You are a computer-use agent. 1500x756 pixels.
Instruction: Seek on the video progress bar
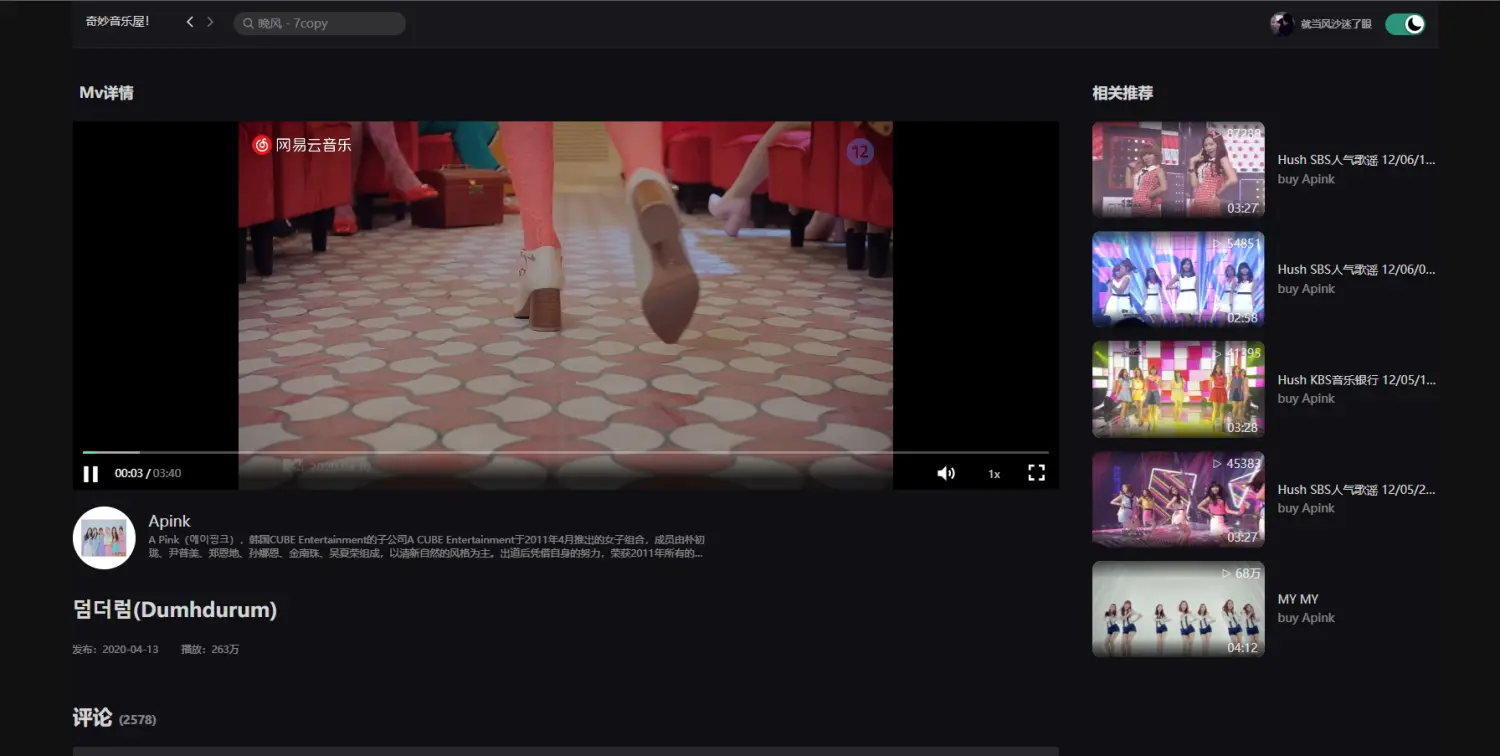[x=565, y=452]
